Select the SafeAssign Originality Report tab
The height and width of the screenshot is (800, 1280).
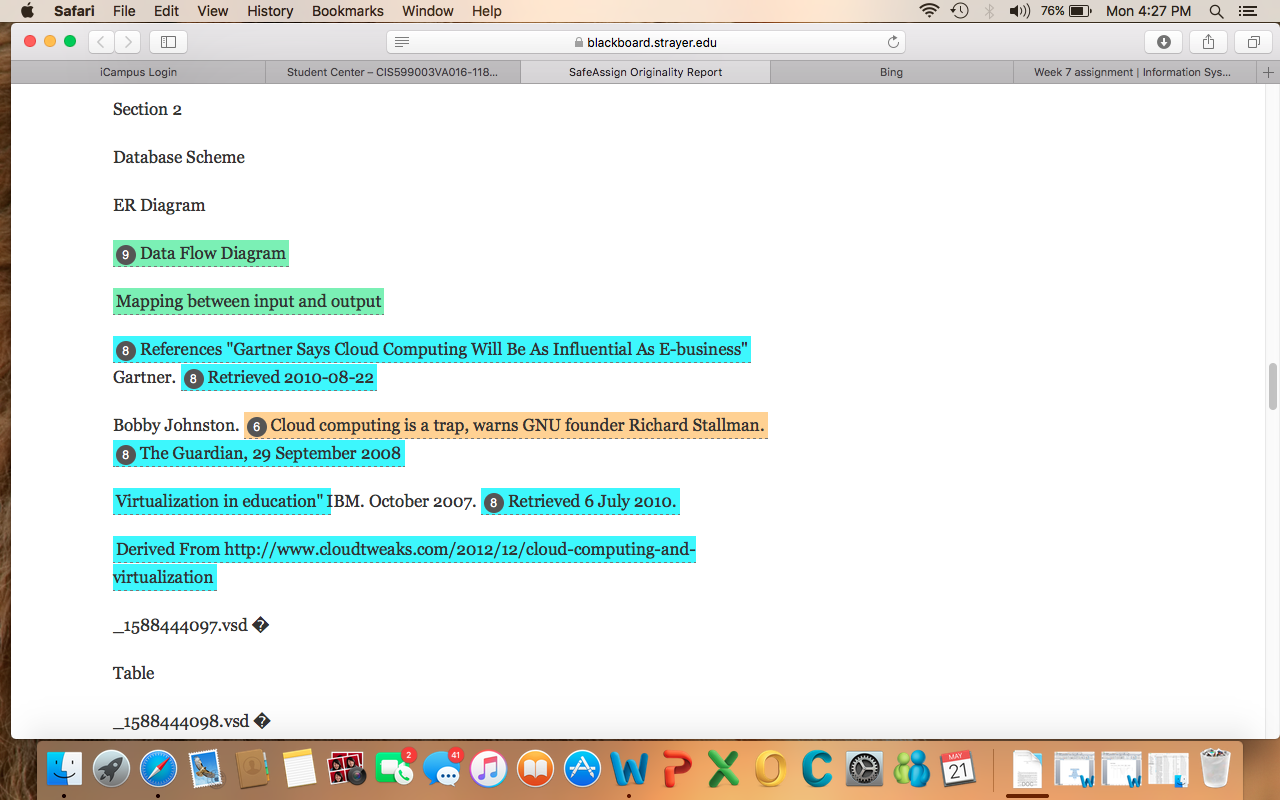point(645,72)
